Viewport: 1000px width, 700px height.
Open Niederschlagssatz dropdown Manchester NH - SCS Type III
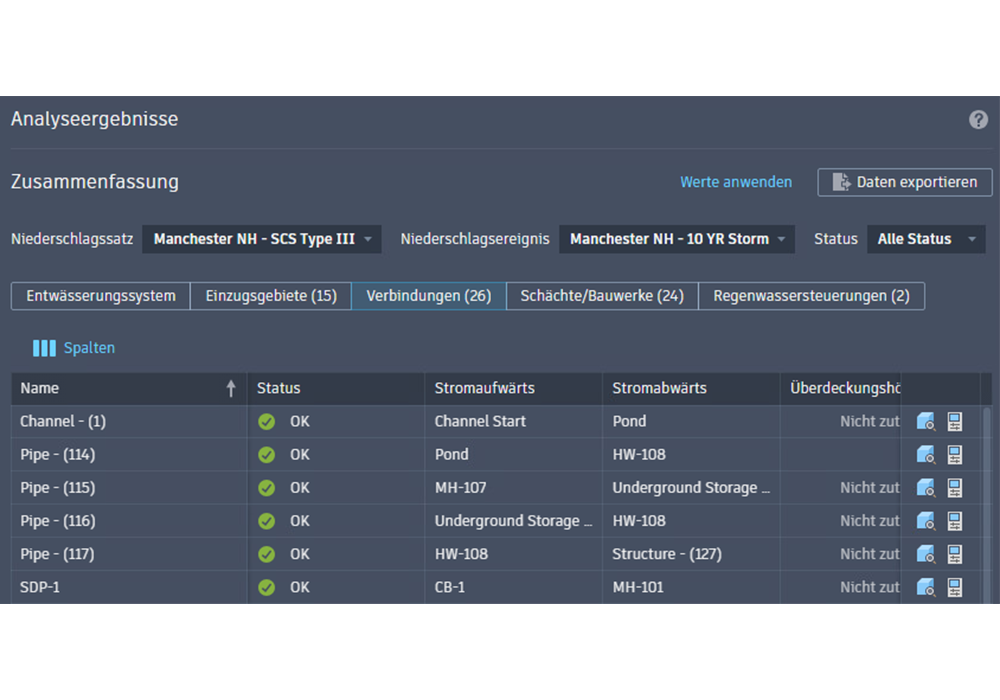coord(261,239)
